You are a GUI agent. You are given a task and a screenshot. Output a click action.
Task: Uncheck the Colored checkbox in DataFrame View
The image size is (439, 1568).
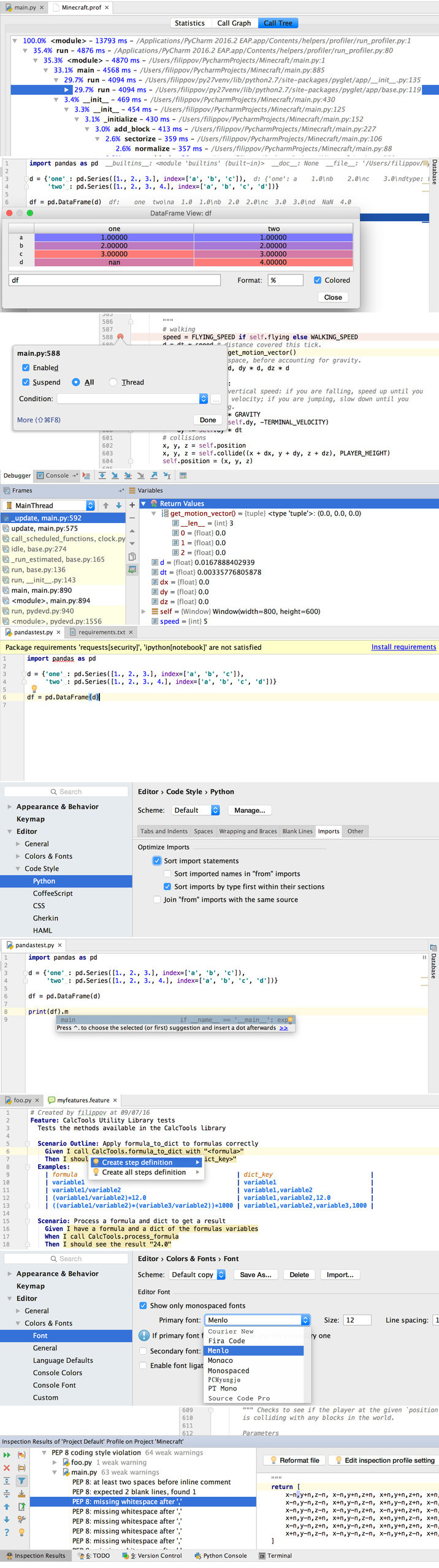pyautogui.click(x=318, y=280)
